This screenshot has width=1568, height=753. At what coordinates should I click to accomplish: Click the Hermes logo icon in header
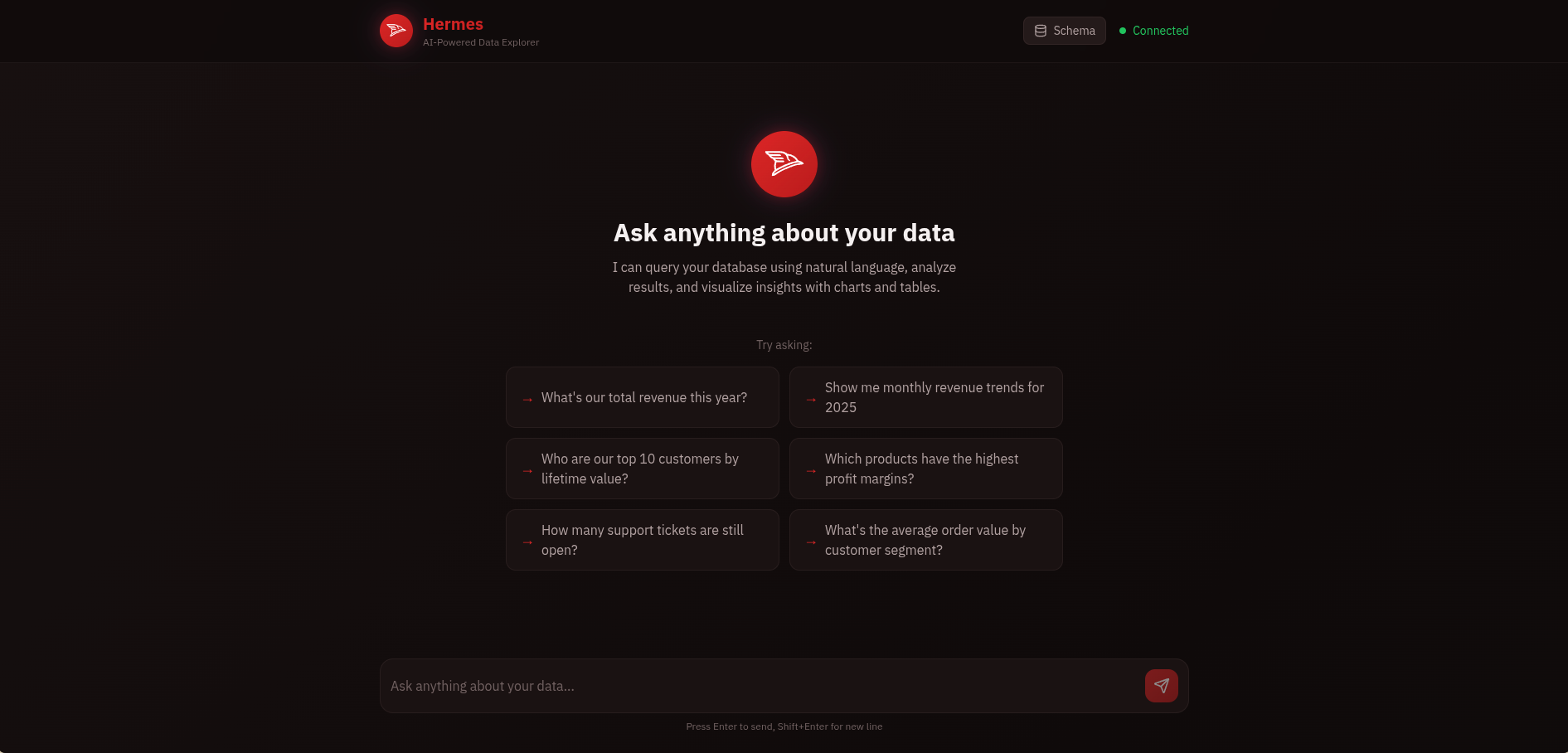coord(396,31)
